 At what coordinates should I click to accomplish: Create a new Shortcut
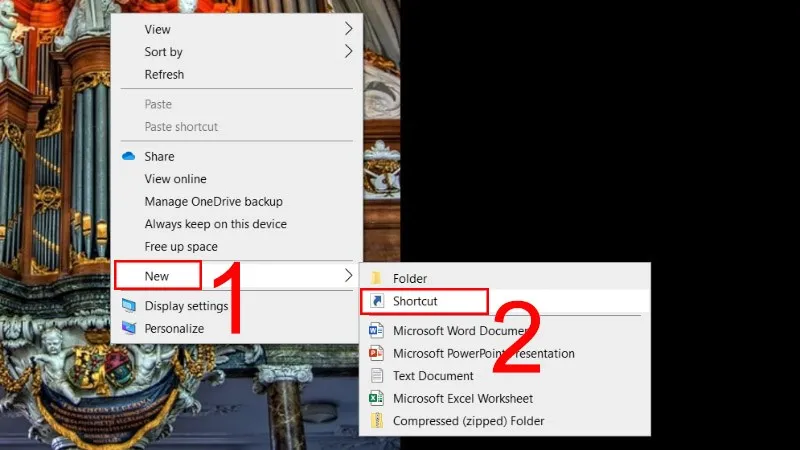pyautogui.click(x=505, y=301)
